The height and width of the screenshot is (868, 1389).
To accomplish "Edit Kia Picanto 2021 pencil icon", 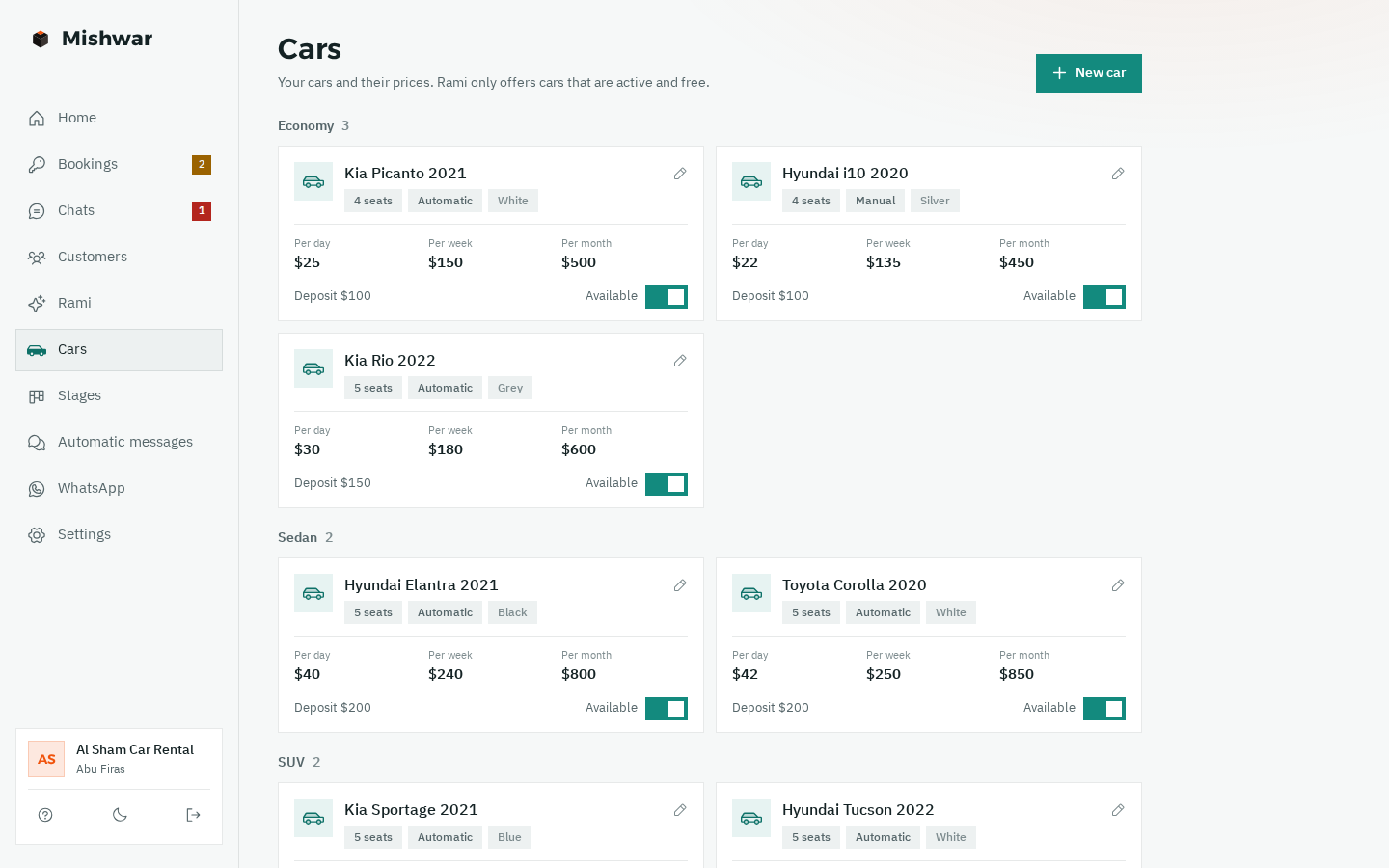I will pos(680,174).
